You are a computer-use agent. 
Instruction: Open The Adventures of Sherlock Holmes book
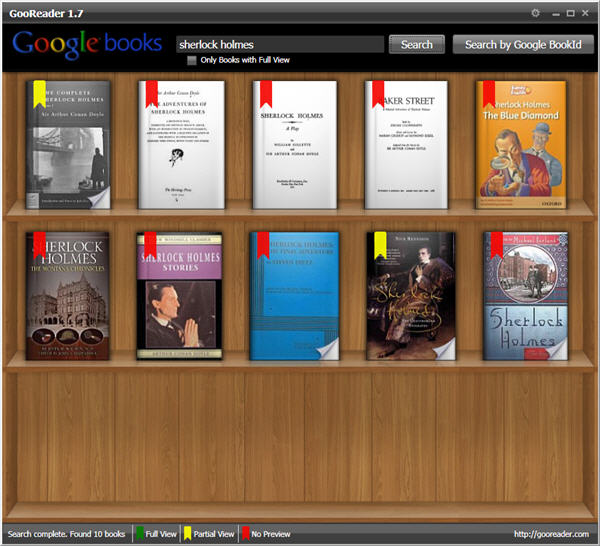[x=181, y=145]
